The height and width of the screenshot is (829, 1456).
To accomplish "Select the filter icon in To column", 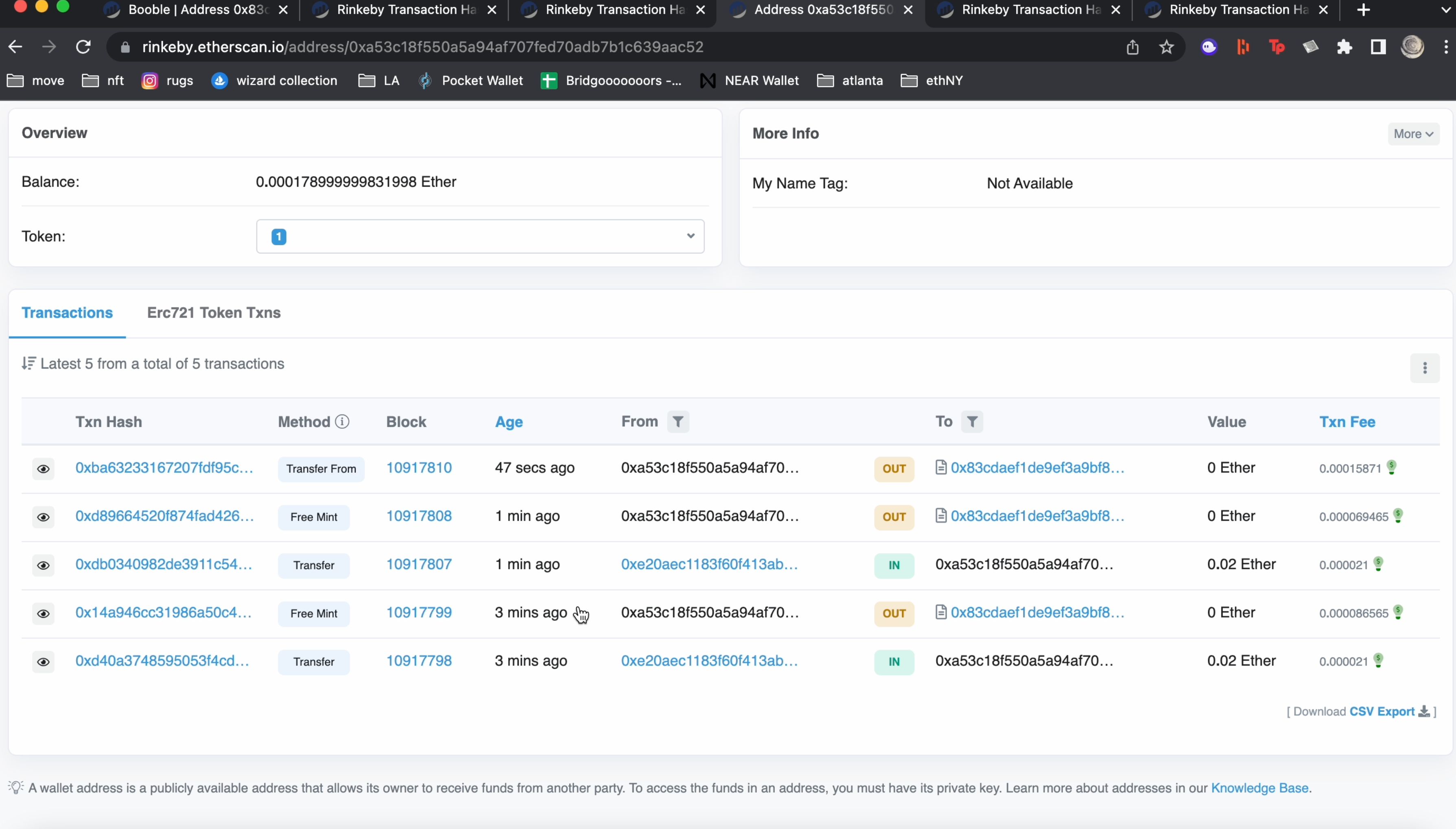I will pos(972,421).
